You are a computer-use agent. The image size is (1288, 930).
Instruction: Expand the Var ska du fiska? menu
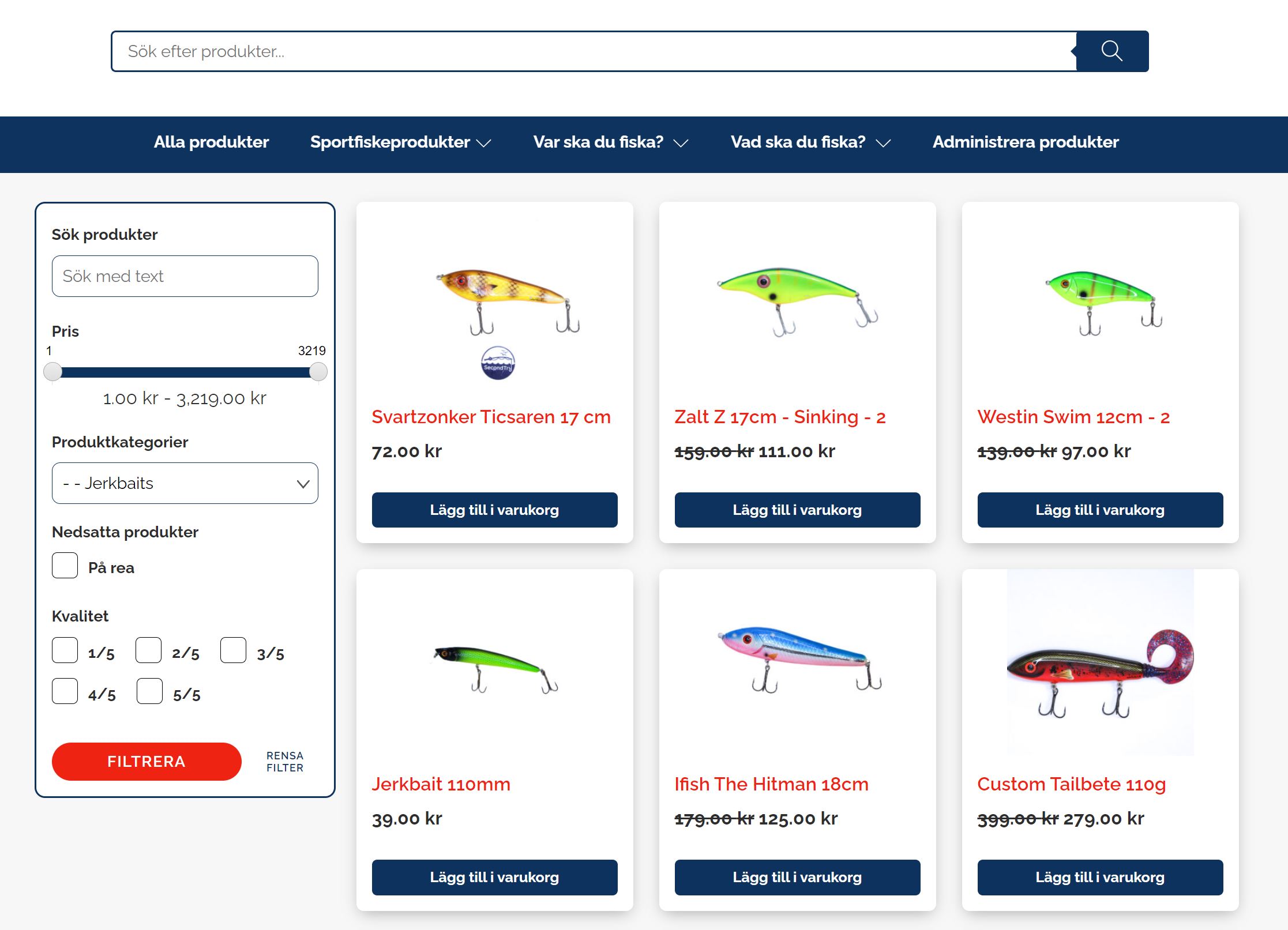click(x=610, y=142)
